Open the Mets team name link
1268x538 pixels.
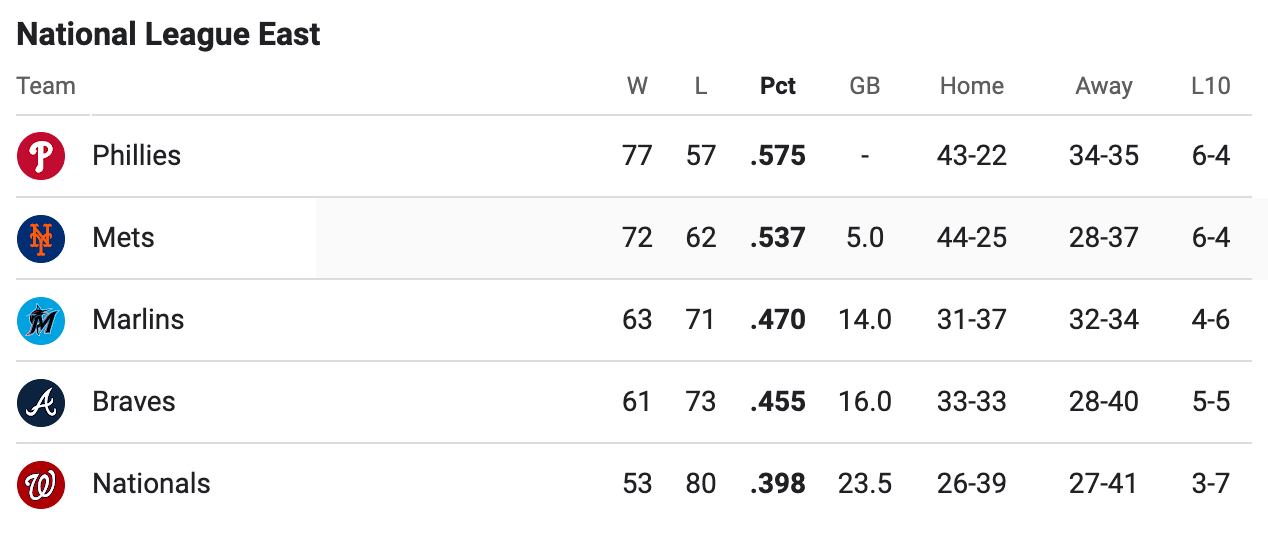[x=123, y=238]
